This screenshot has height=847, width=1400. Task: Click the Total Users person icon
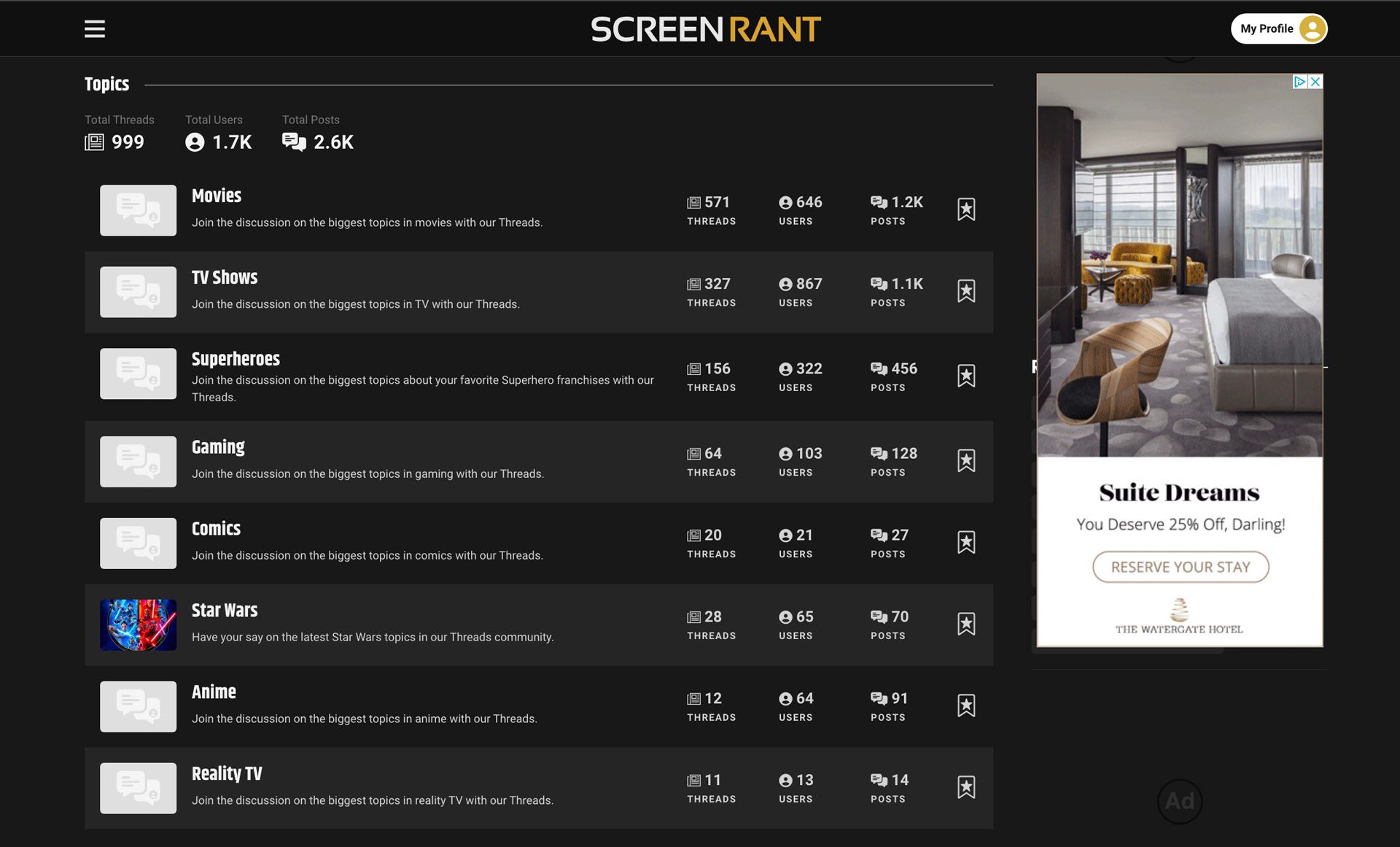(195, 142)
